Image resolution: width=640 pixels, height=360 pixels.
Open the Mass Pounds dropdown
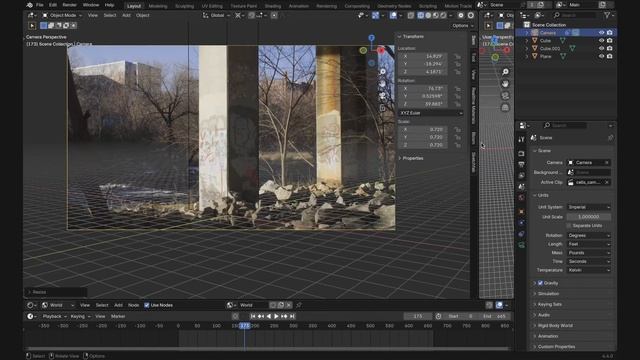click(x=589, y=253)
